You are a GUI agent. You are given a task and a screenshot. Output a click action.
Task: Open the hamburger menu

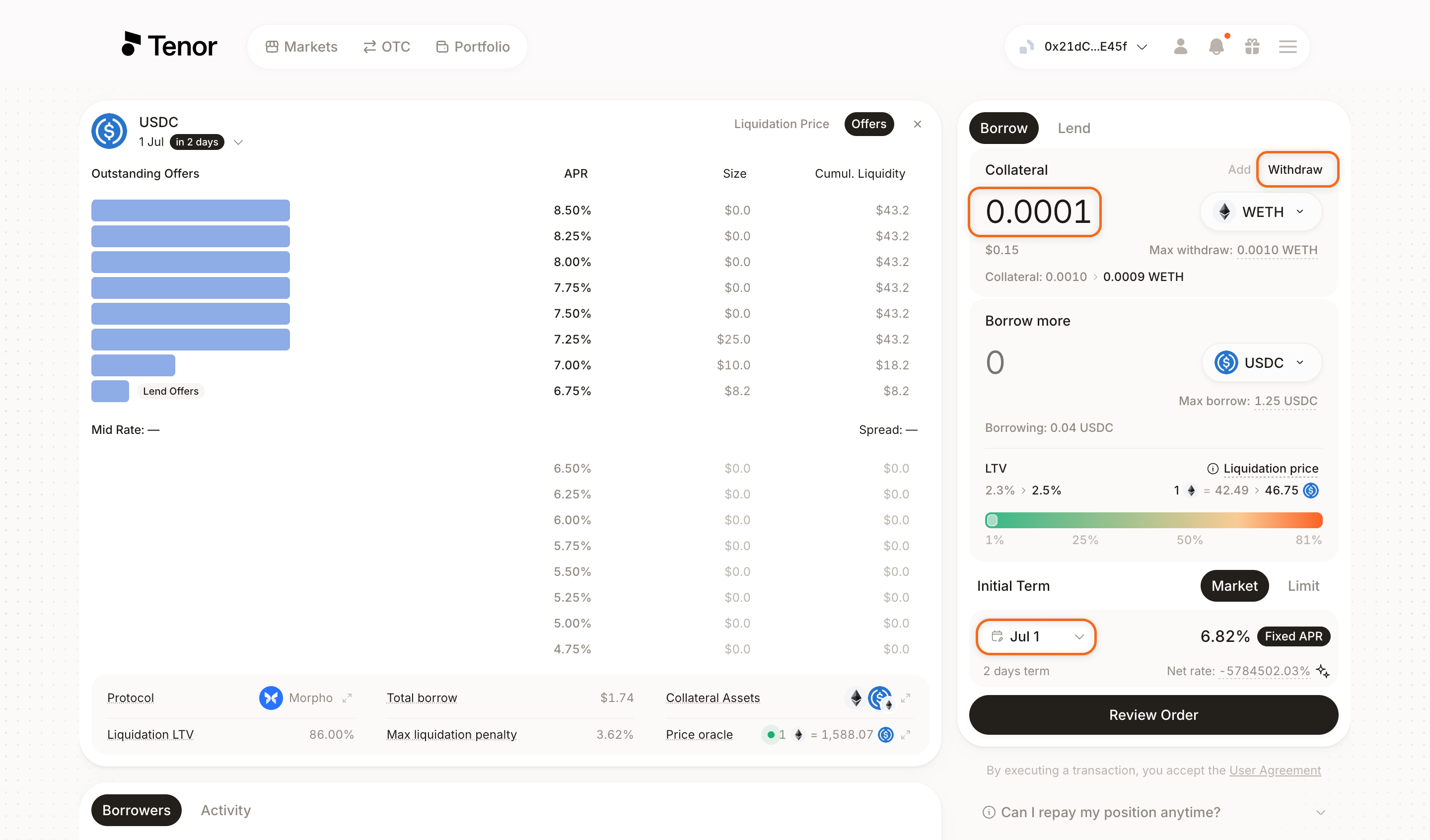1288,47
